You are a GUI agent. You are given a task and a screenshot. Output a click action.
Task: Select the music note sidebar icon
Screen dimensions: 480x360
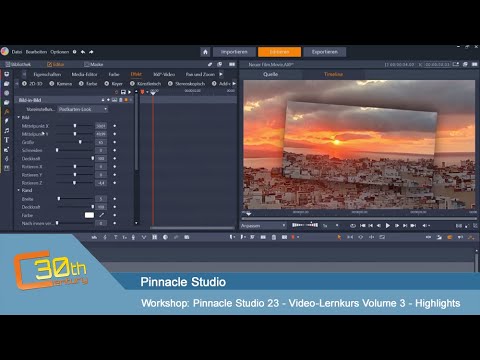(6, 130)
